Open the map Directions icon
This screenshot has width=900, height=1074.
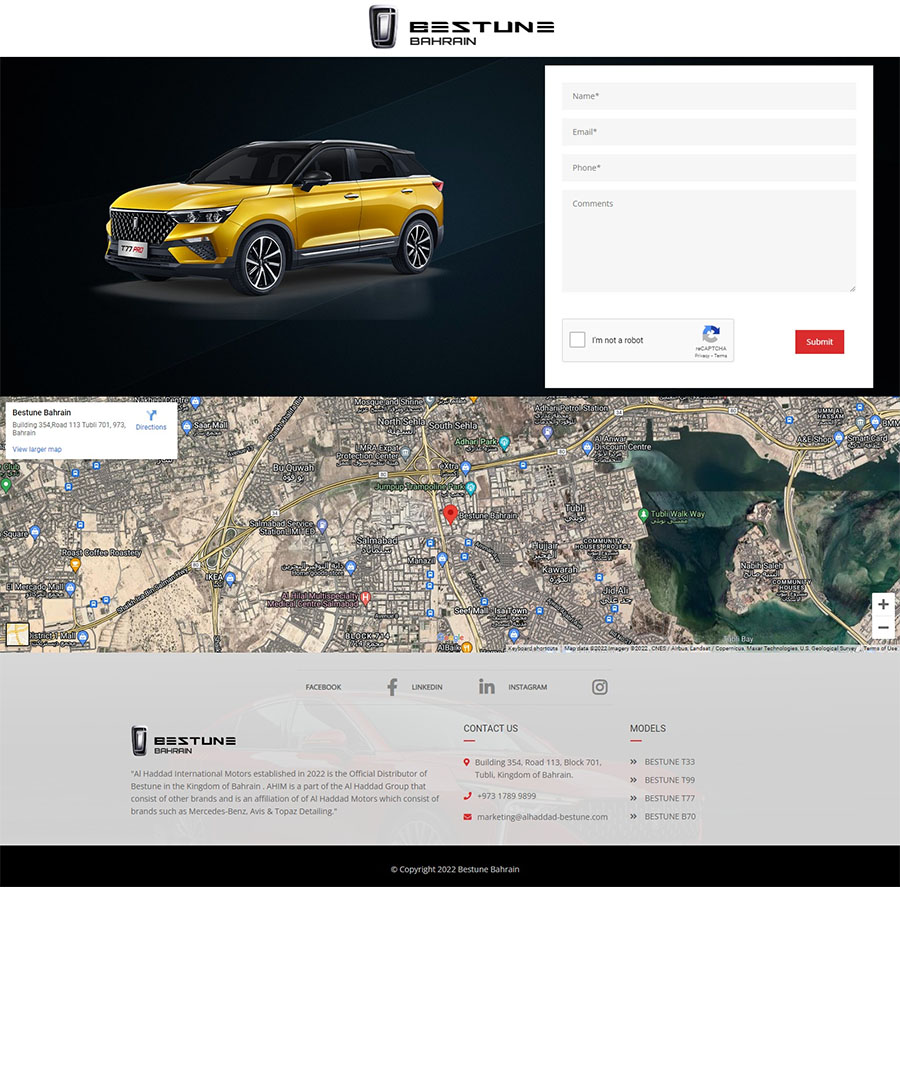tap(151, 416)
